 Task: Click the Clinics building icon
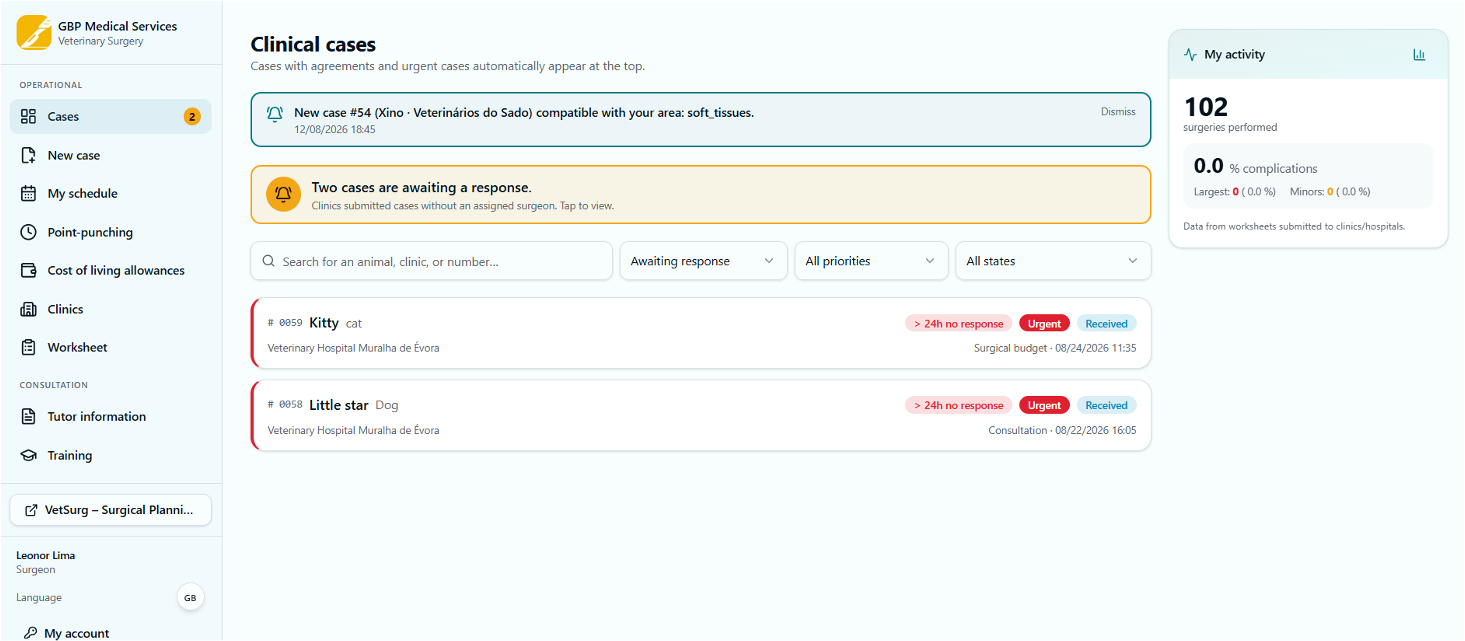28,309
